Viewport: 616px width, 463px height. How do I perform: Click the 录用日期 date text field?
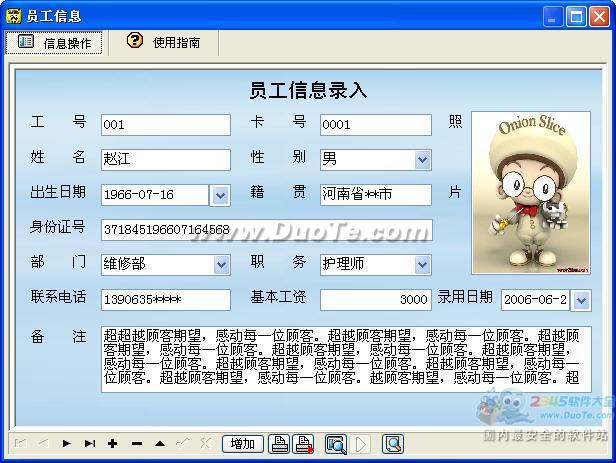click(536, 300)
